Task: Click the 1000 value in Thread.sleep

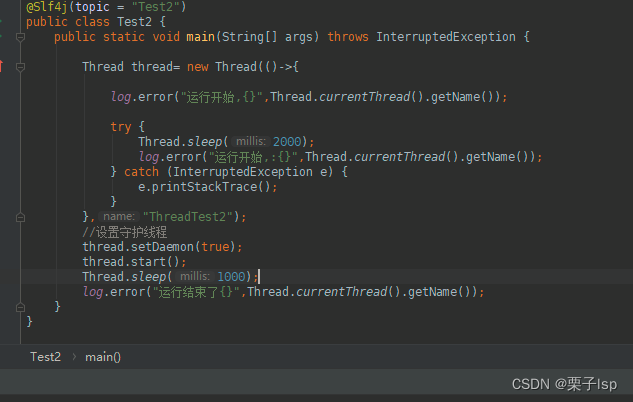Action: (x=231, y=276)
